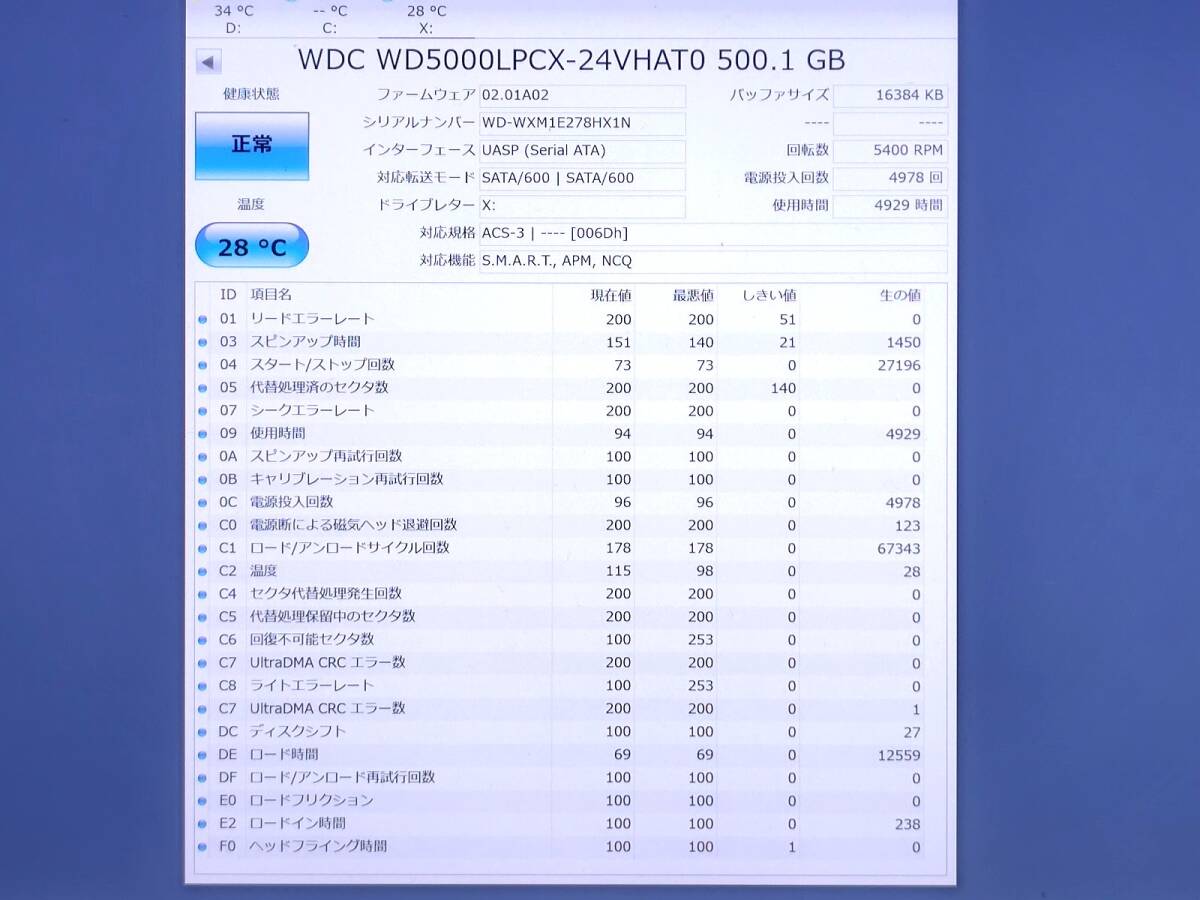This screenshot has height=900, width=1200.
Task: Click status dot for DF ロード/アンロード再試行回数
Action: (x=202, y=779)
